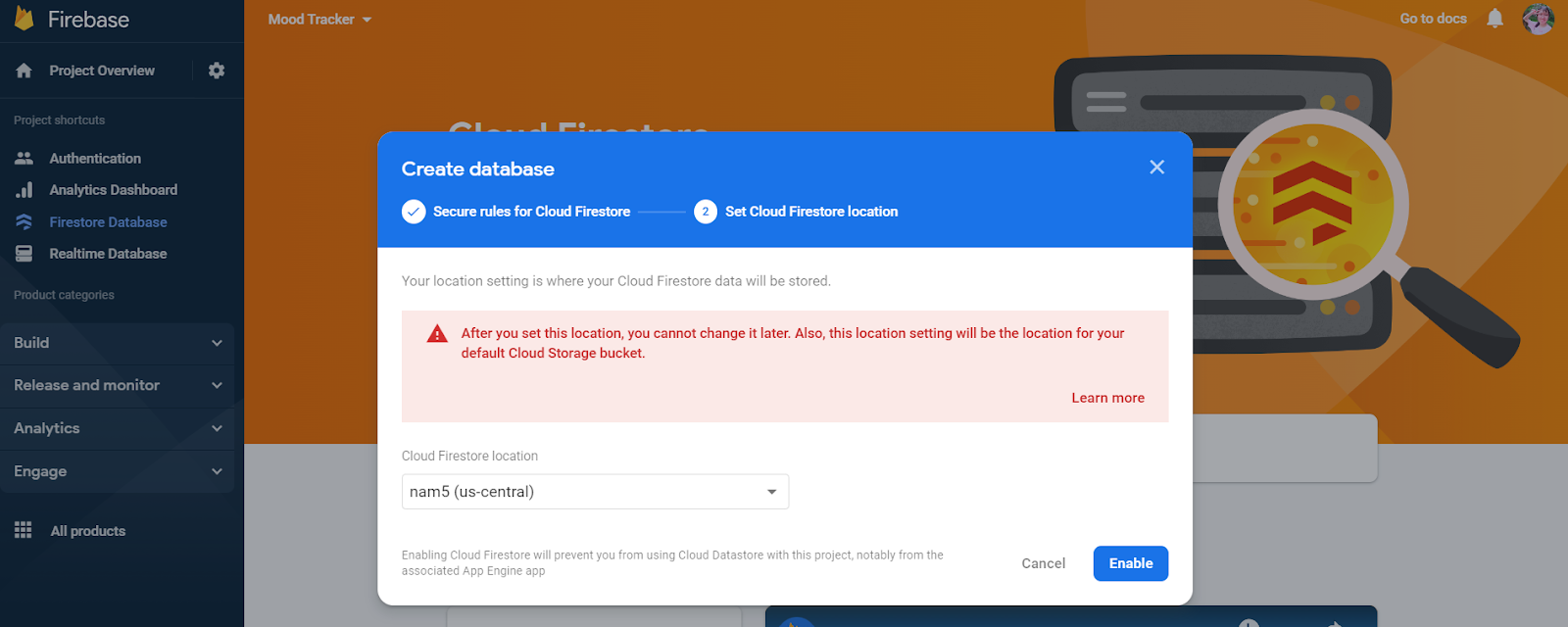Open the Cloud Firestore location dropdown

click(594, 491)
